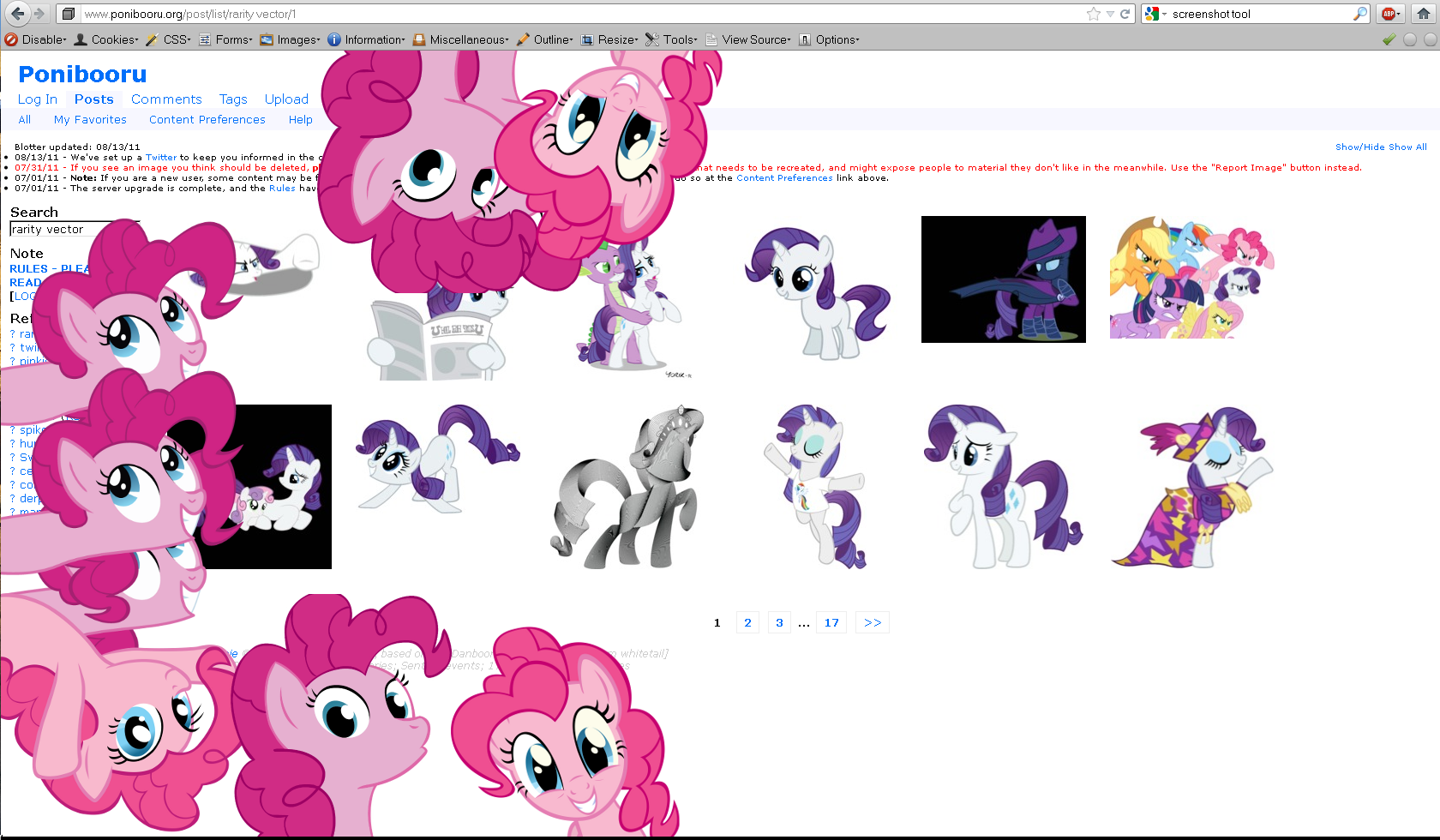Screen dimensions: 1440x840
Task: Go to the Comments tab
Action: point(166,99)
